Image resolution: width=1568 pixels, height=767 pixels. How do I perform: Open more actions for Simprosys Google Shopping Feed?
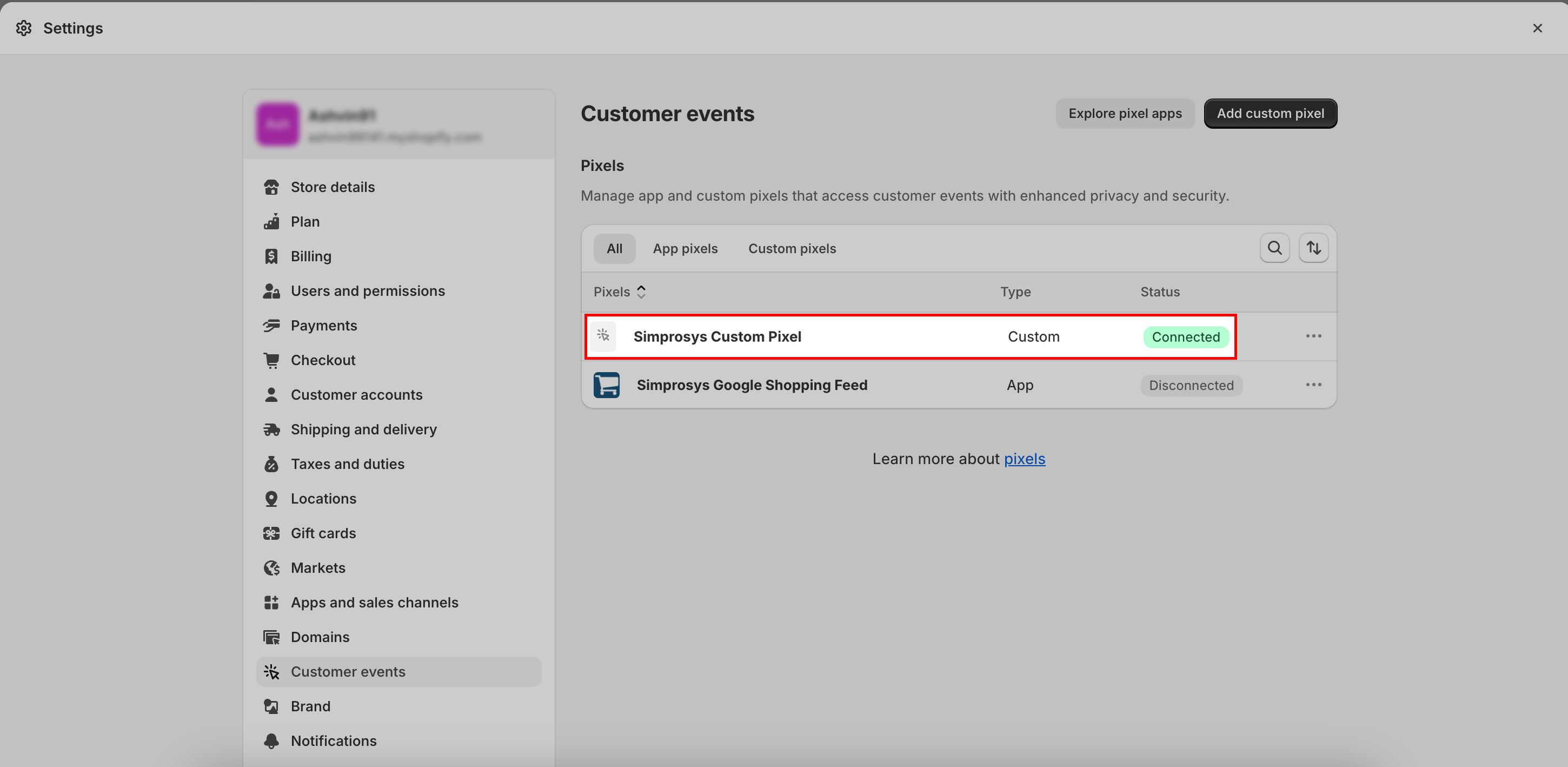(x=1313, y=385)
